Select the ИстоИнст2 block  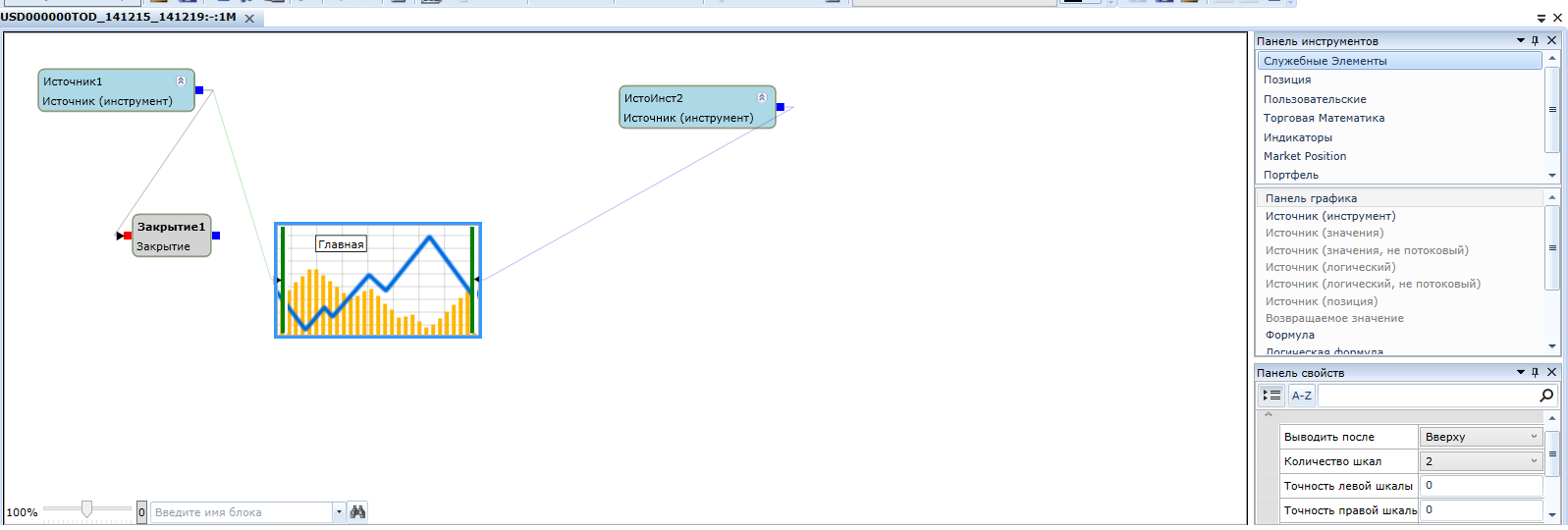(697, 107)
